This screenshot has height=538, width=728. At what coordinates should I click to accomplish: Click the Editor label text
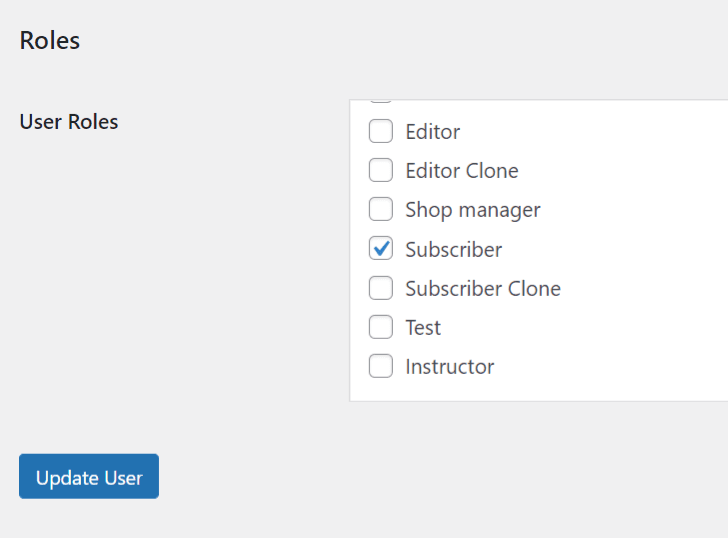(x=433, y=132)
